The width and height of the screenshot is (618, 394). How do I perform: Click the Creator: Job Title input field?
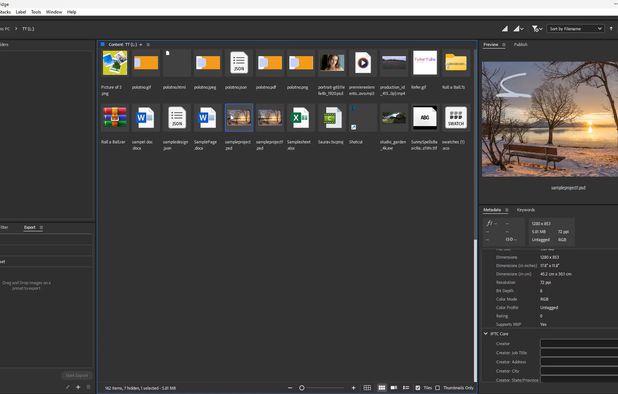[x=579, y=353]
